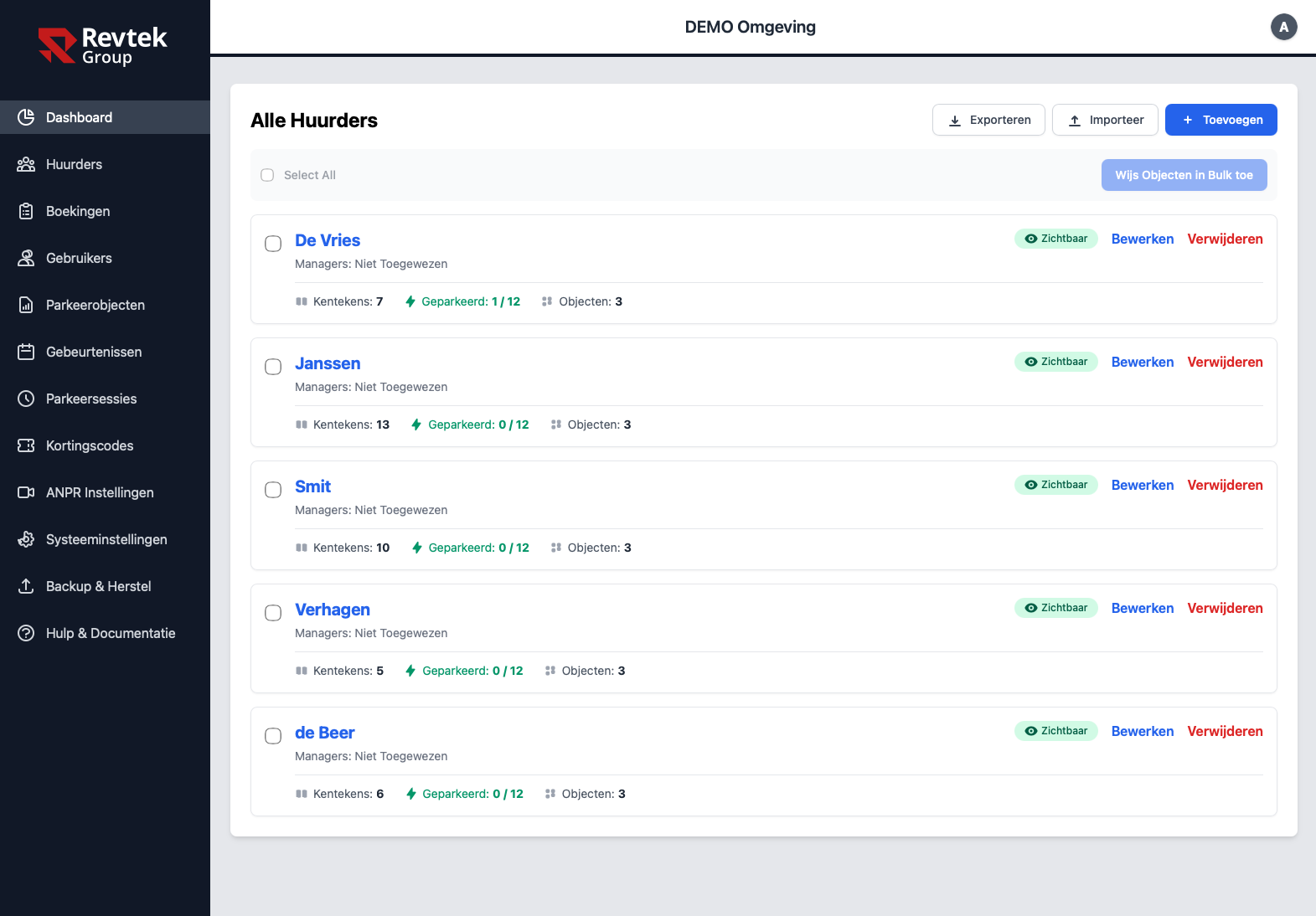Select the De Vries checkbox

click(x=273, y=244)
